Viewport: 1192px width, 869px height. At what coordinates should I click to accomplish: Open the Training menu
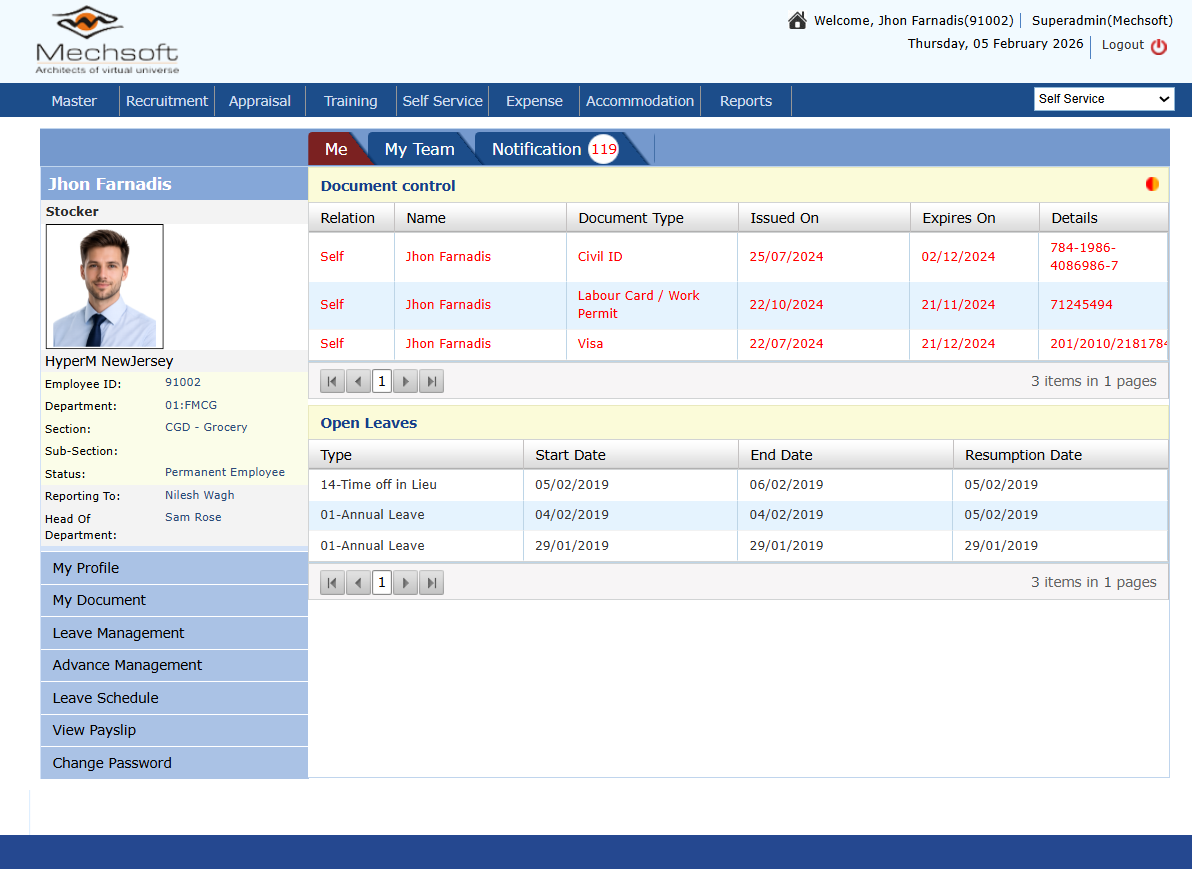(350, 101)
